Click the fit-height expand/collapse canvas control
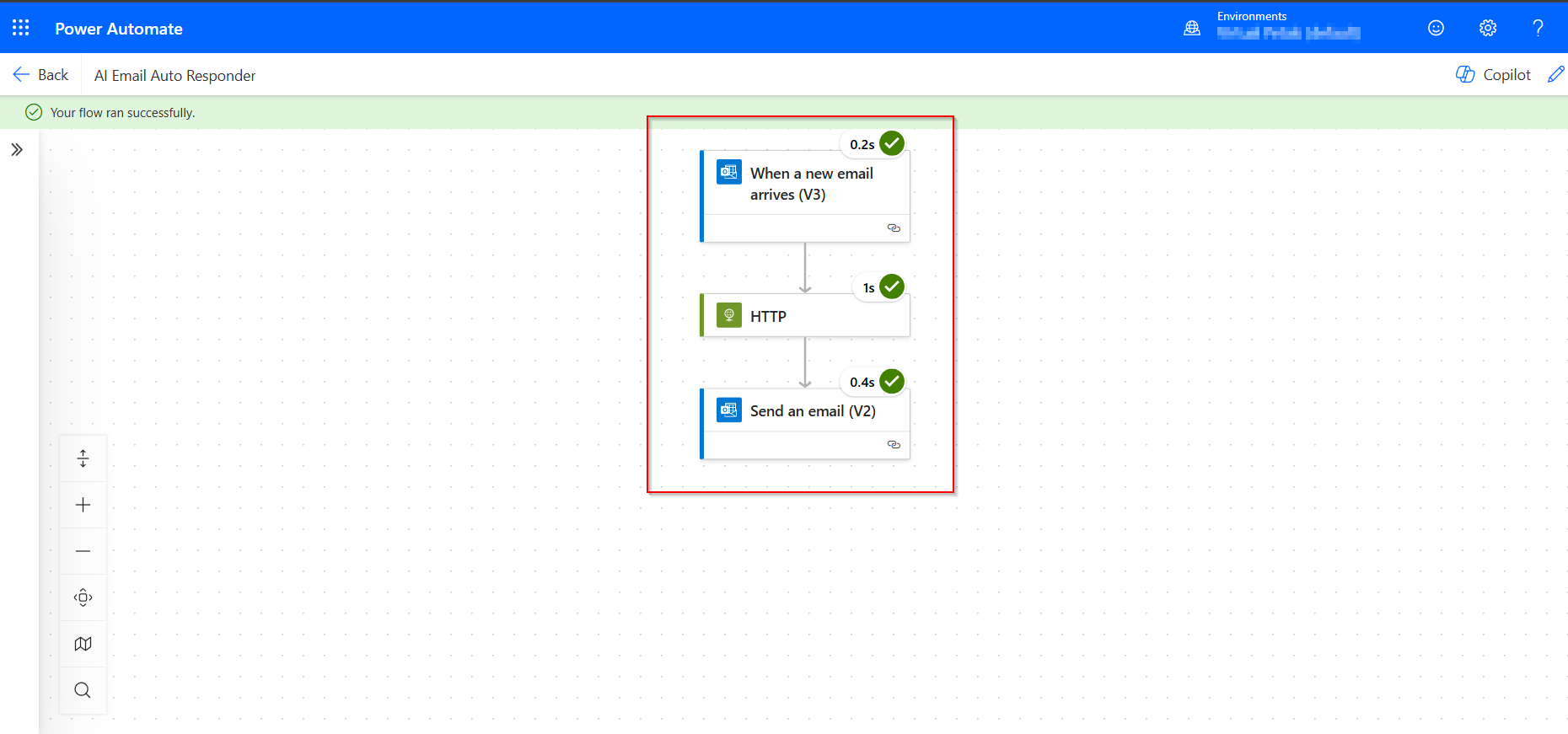 tap(83, 458)
